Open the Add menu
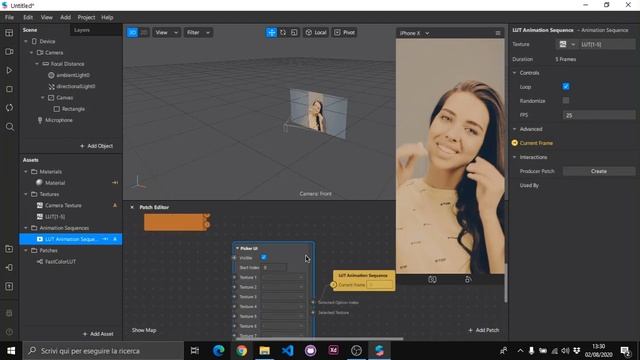The image size is (640, 360). tap(65, 18)
